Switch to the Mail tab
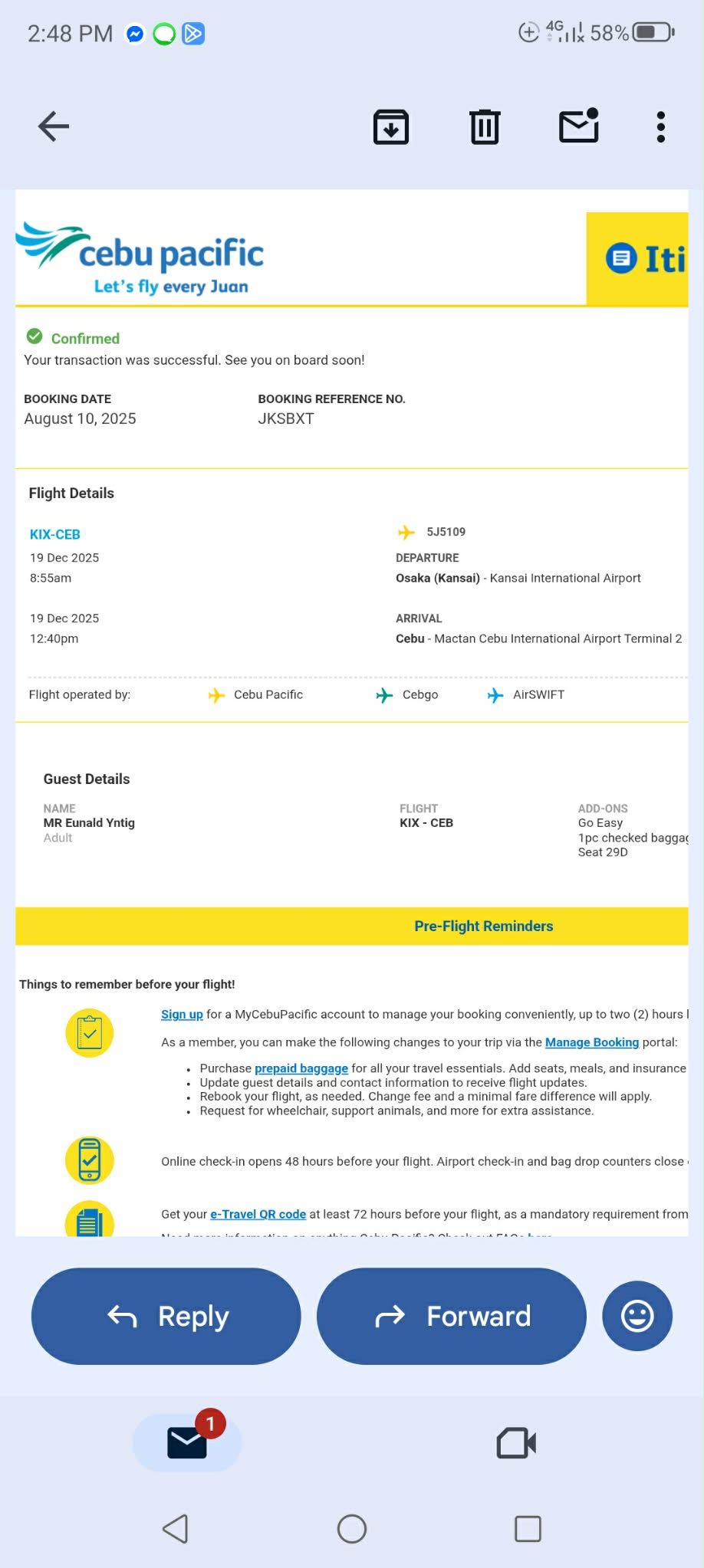This screenshot has width=704, height=1568. click(187, 1443)
